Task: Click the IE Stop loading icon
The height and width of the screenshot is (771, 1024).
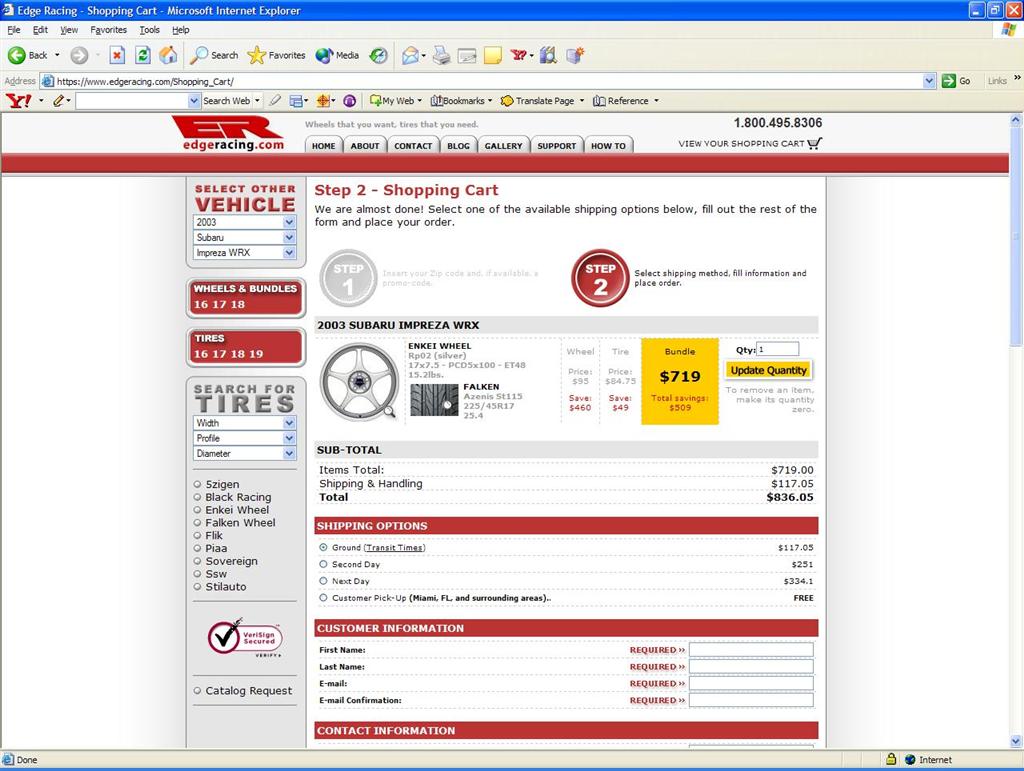Action: coord(117,55)
